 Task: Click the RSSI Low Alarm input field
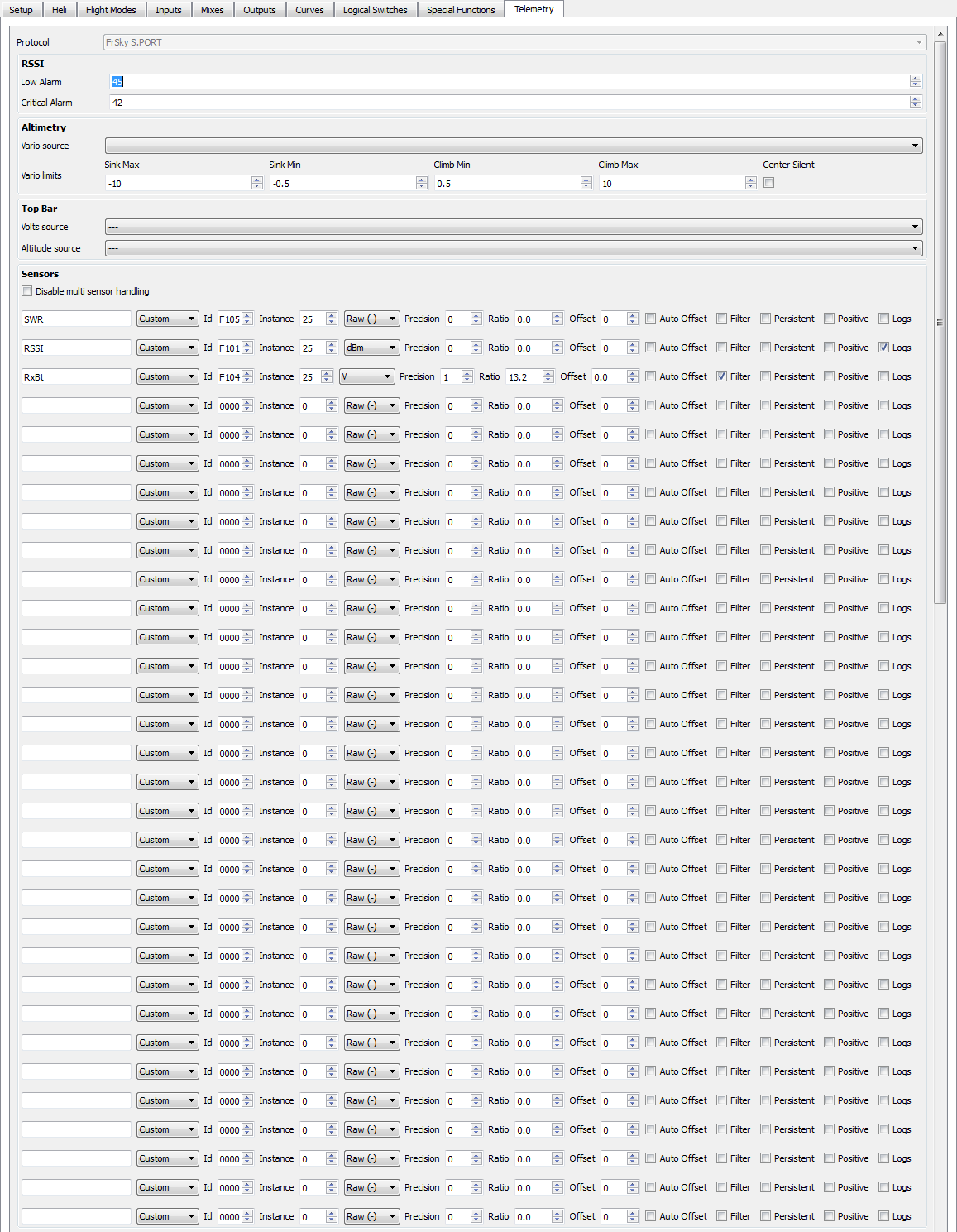click(x=509, y=81)
